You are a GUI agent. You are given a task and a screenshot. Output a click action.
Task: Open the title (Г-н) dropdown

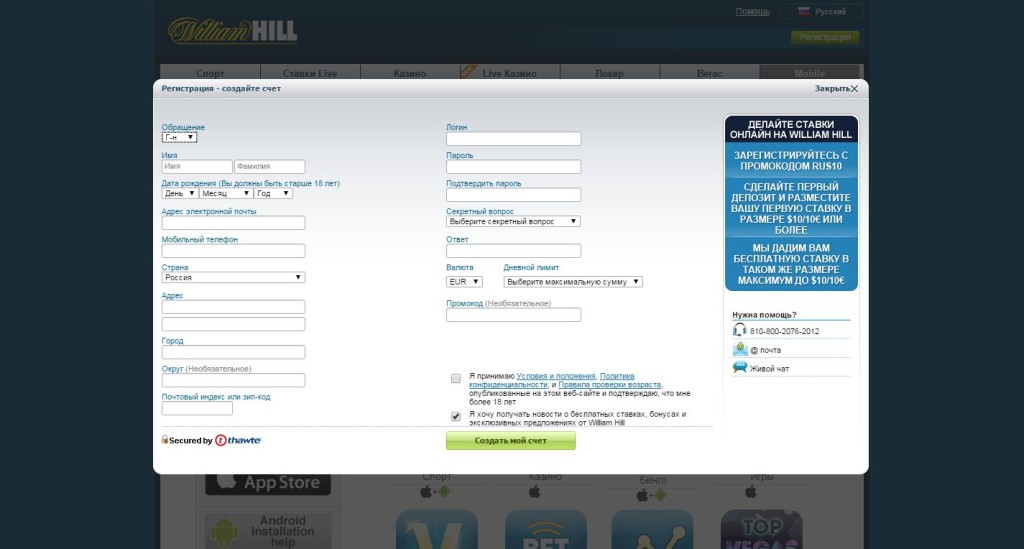pos(179,137)
